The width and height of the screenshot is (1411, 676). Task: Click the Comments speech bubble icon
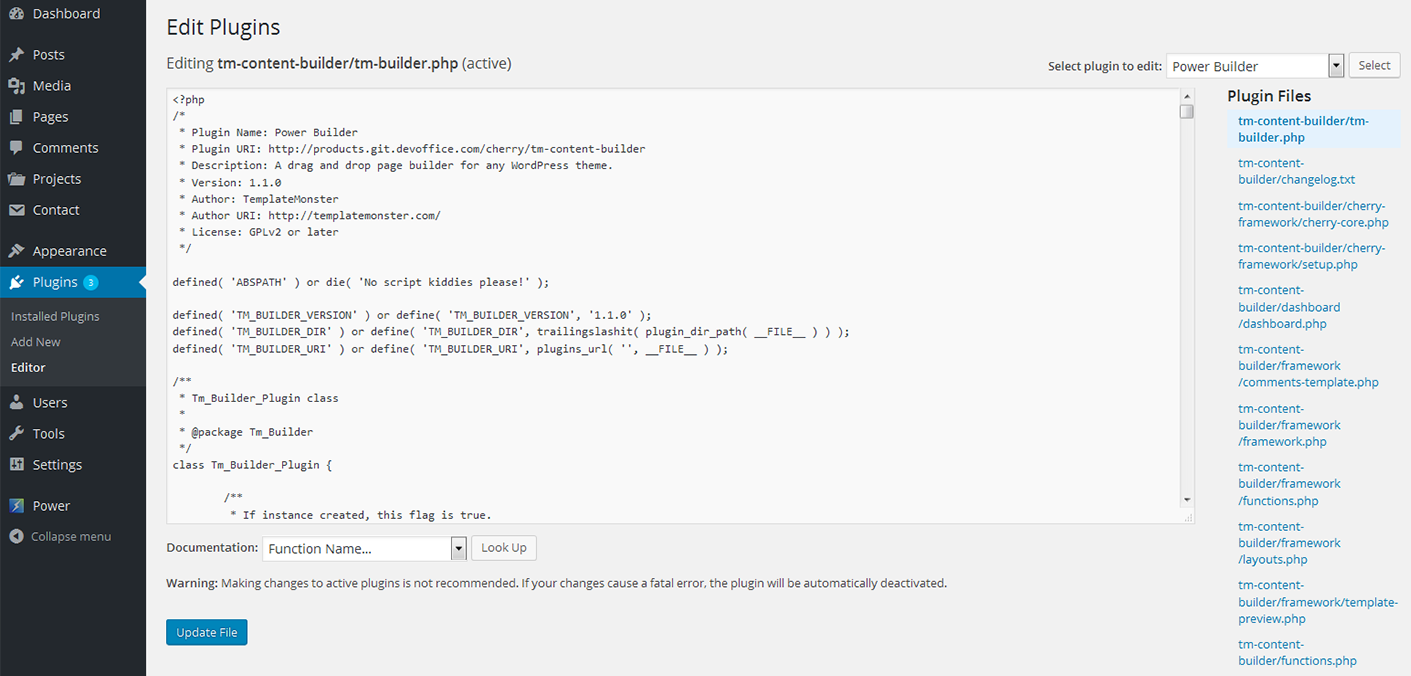click(16, 148)
